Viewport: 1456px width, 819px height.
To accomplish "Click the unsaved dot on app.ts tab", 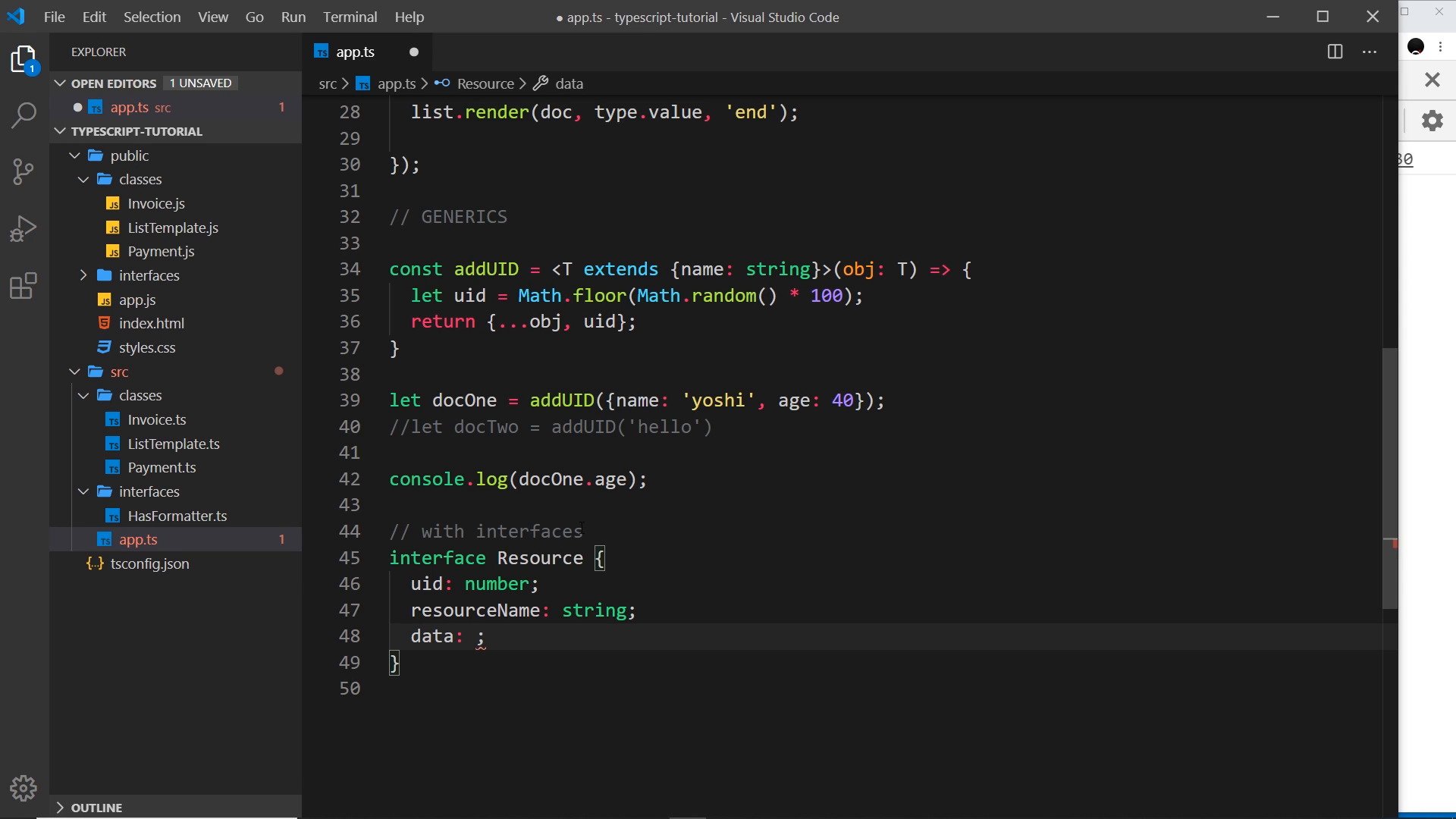I will 414,52.
